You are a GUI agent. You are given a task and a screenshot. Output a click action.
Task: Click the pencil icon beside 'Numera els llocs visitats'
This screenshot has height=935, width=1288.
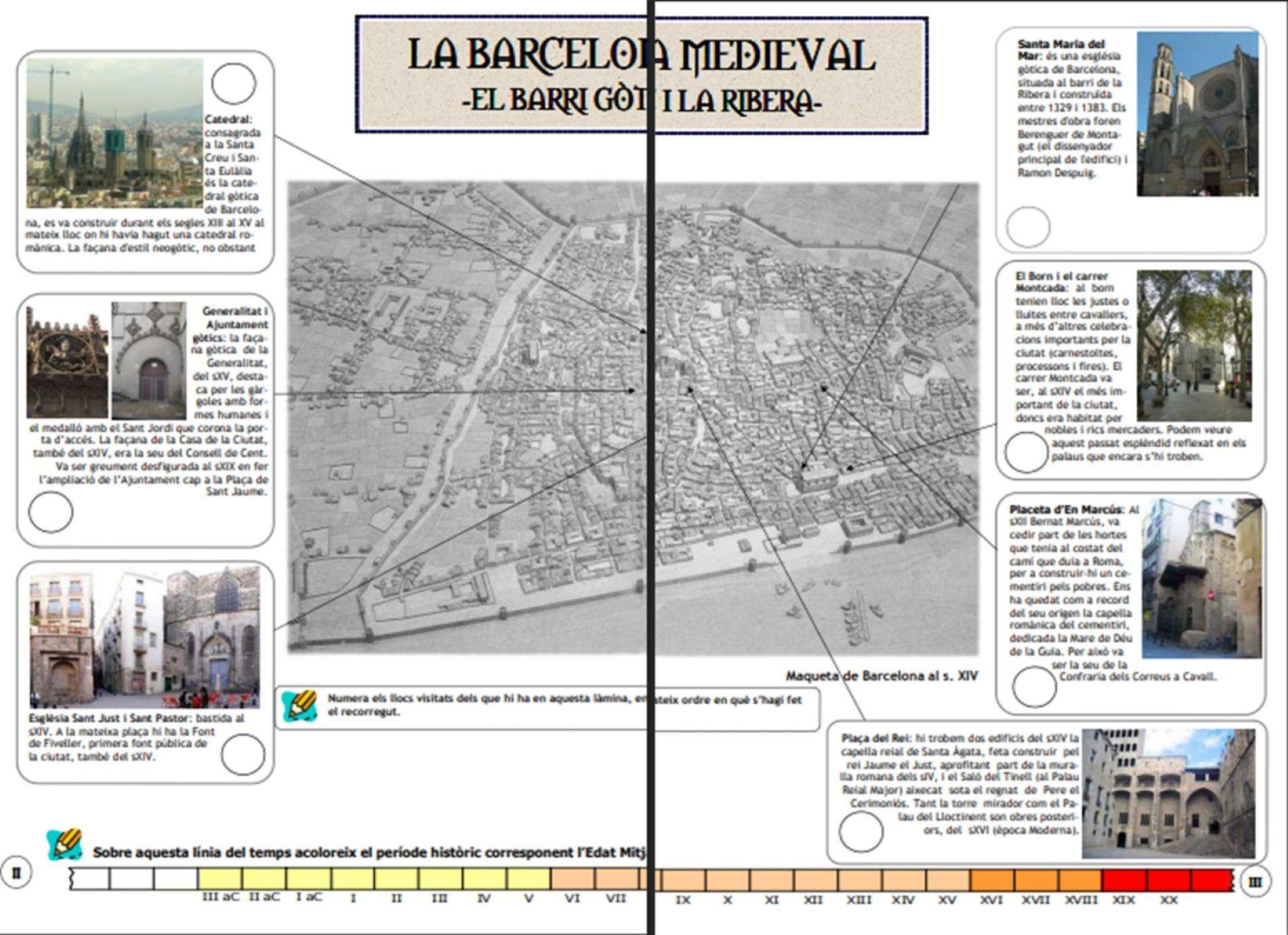click(300, 706)
